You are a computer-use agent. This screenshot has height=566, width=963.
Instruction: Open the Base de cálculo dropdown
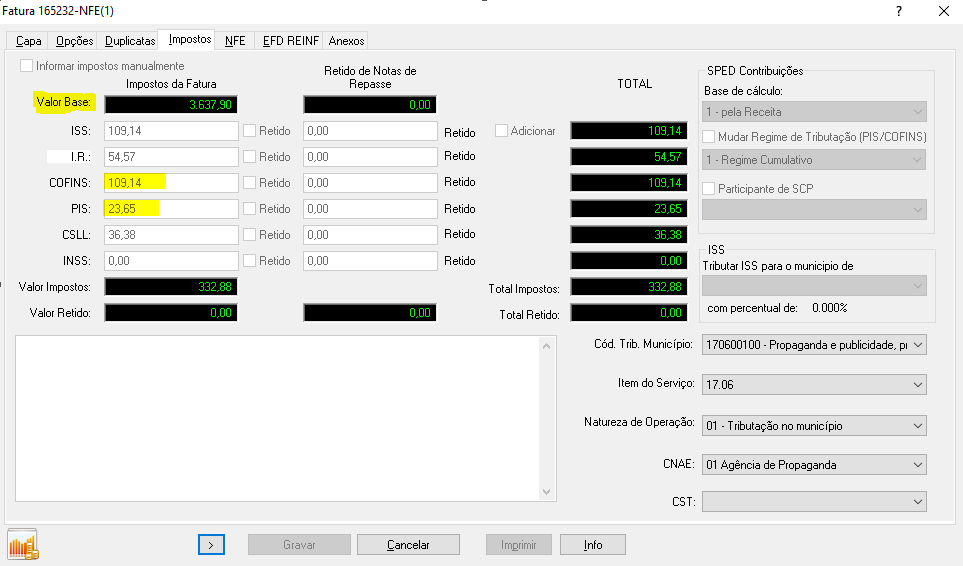tap(814, 112)
